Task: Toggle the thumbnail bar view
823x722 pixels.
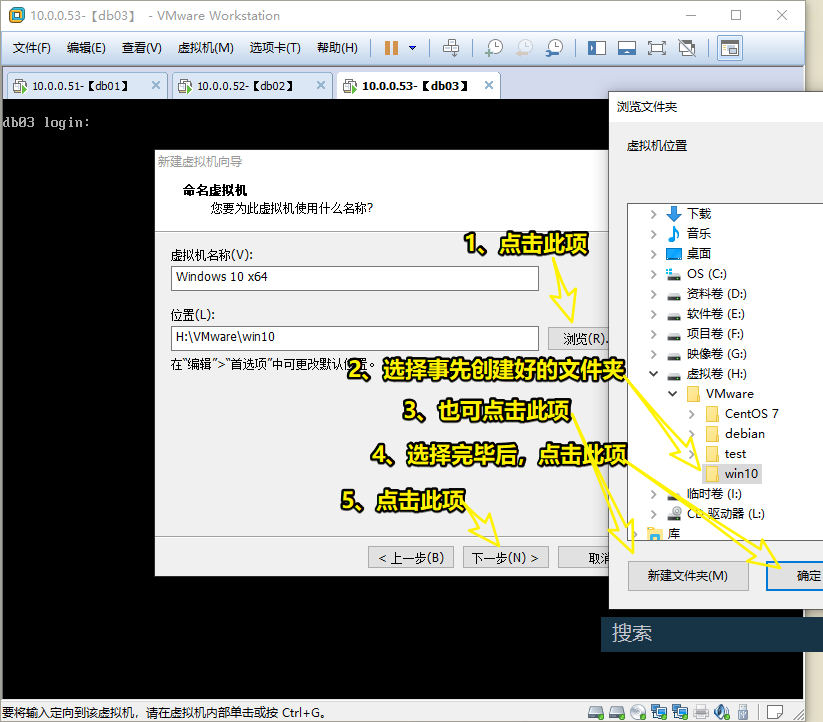Action: tap(627, 48)
